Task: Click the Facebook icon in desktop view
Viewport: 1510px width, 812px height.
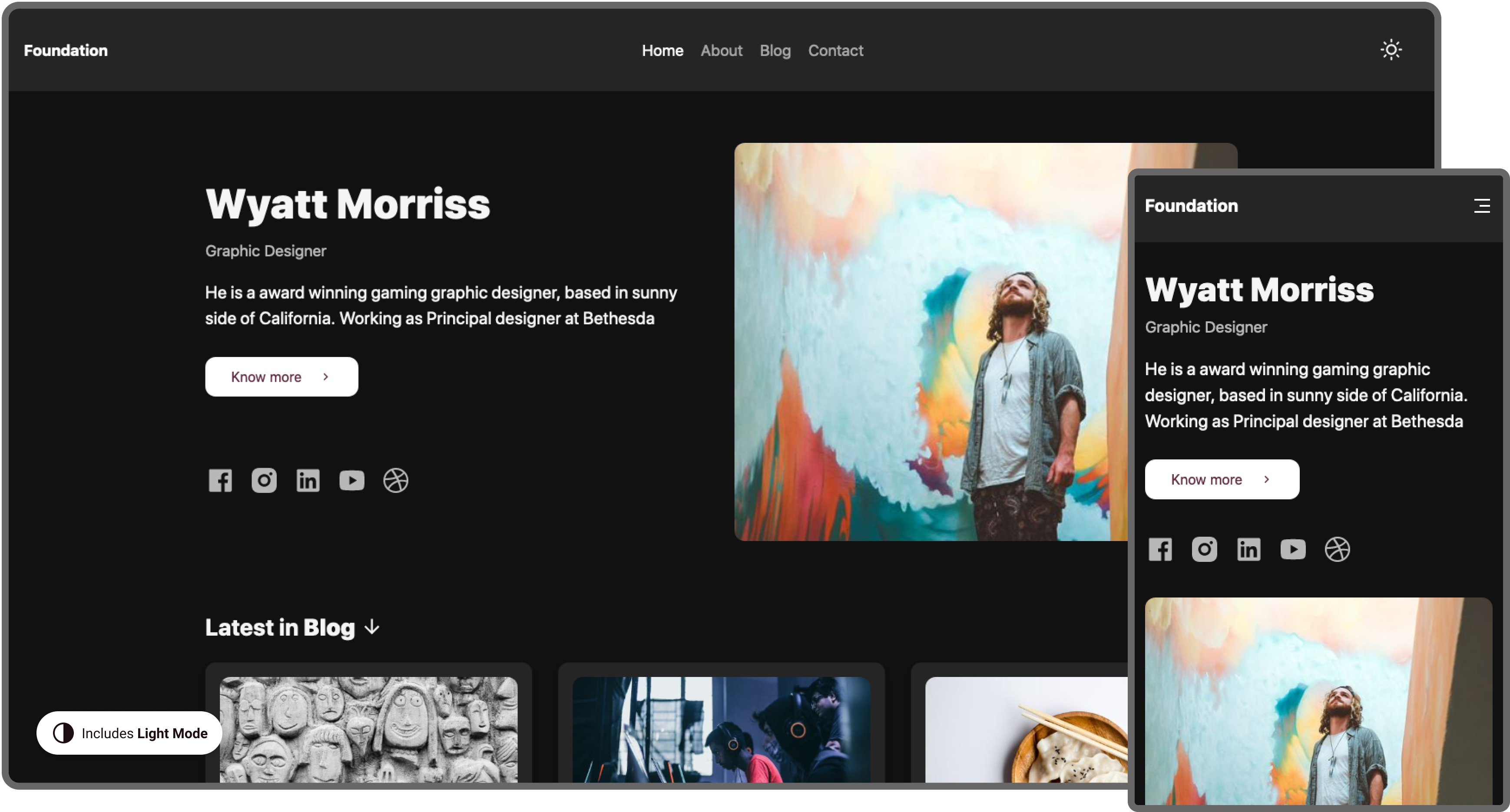Action: coord(220,480)
